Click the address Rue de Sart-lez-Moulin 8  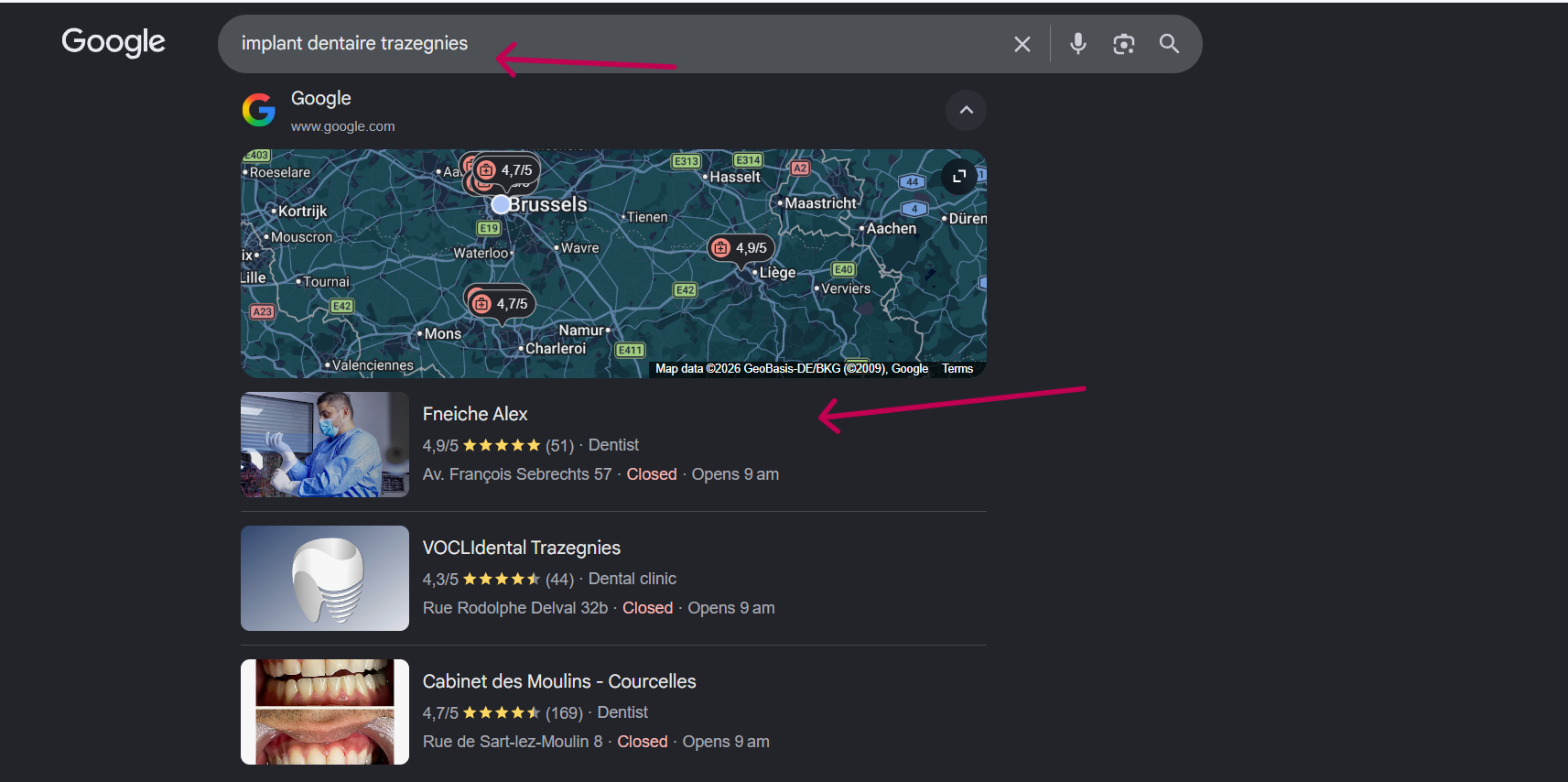pyautogui.click(x=513, y=742)
